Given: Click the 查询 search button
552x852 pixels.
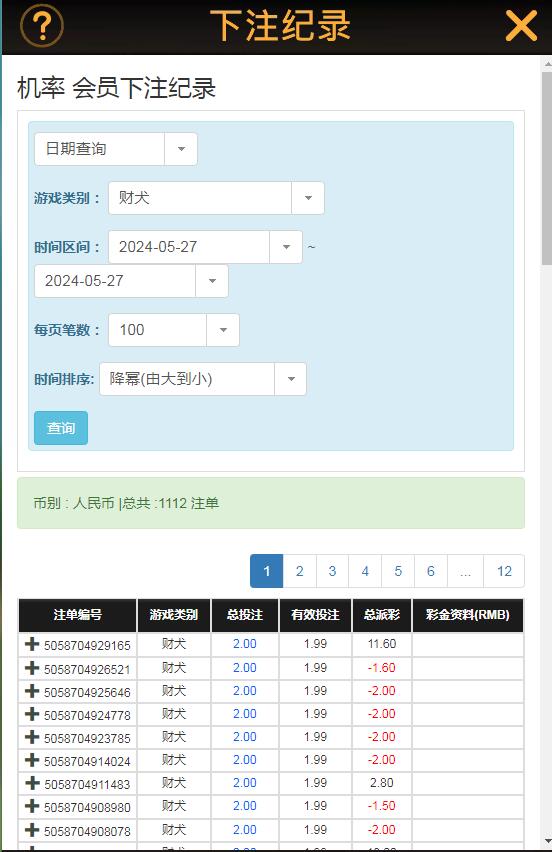Looking at the screenshot, I should tap(61, 428).
